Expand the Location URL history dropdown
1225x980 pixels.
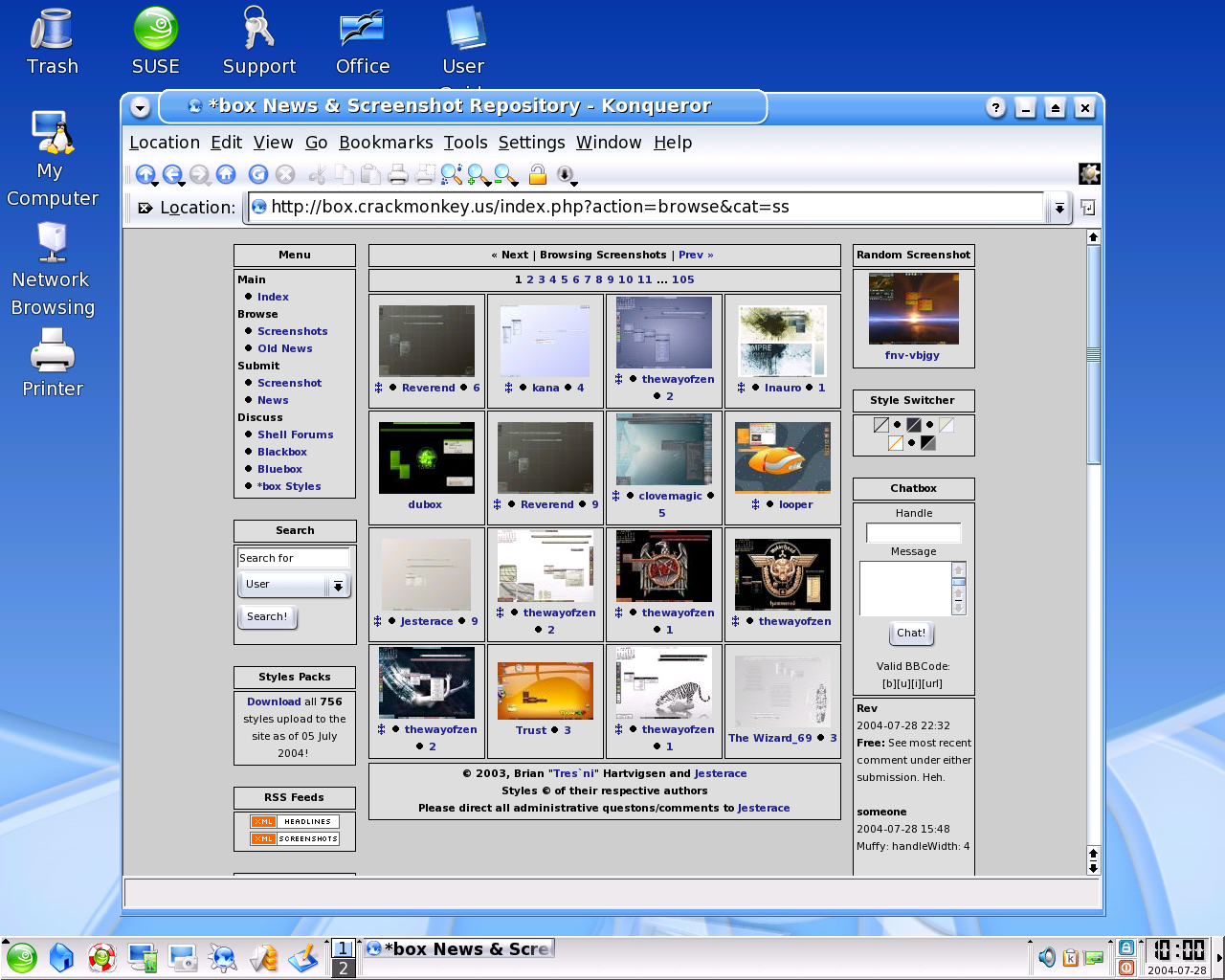pyautogui.click(x=1058, y=208)
